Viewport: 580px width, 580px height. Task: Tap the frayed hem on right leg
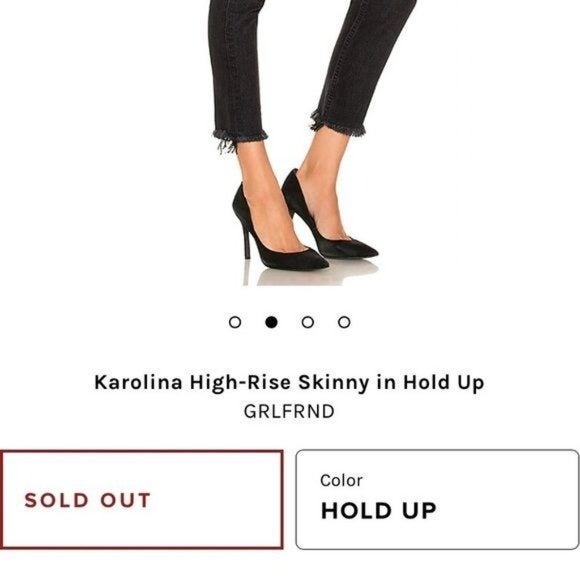[338, 124]
